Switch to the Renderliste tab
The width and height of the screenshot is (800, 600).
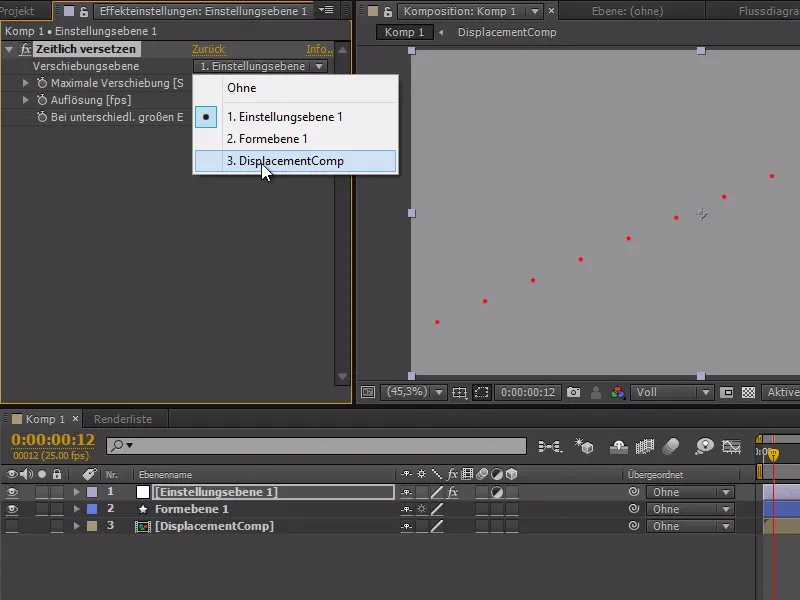click(123, 419)
